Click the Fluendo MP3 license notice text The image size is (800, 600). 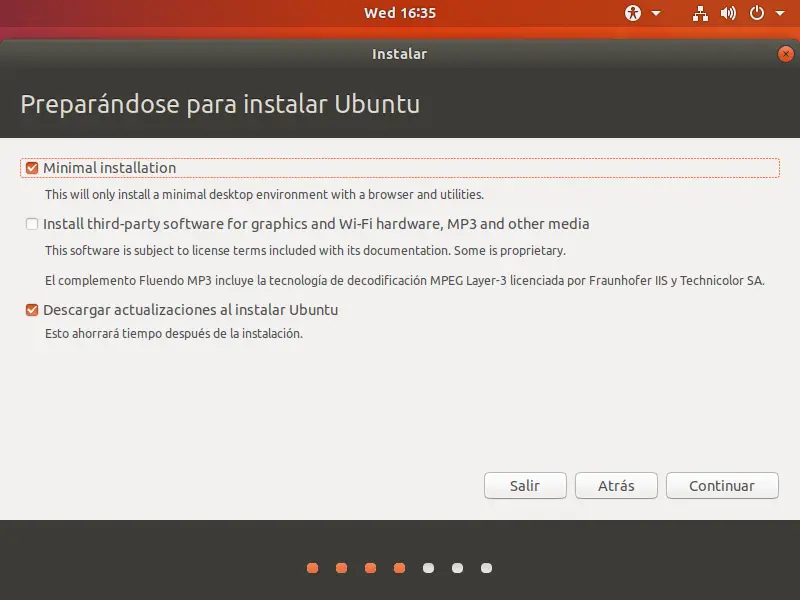coord(405,281)
